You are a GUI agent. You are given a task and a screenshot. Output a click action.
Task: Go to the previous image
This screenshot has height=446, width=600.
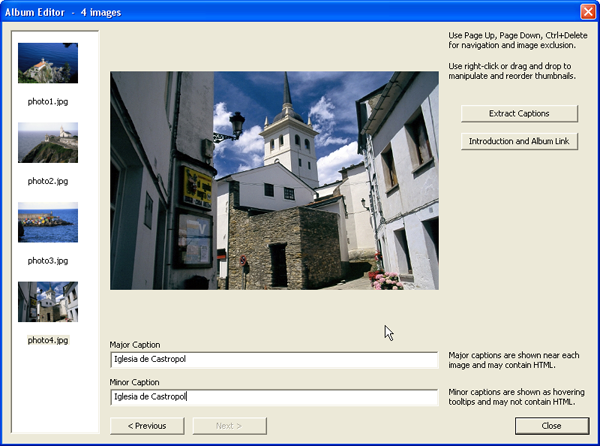146,425
